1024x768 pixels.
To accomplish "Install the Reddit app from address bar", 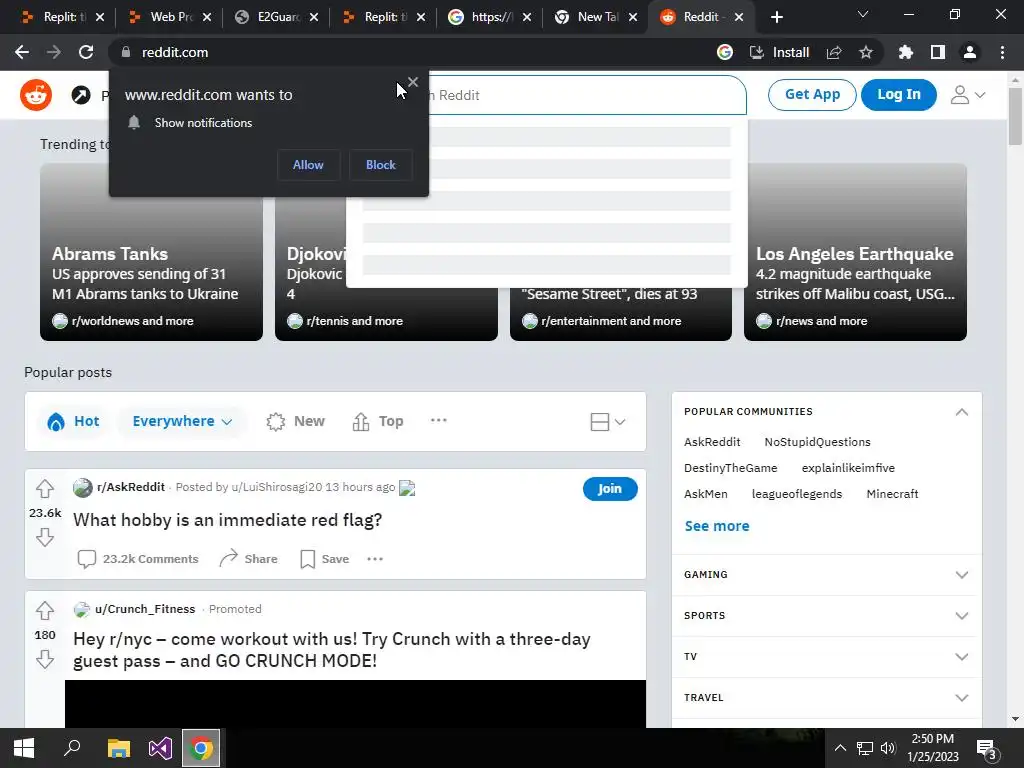I will (x=779, y=52).
